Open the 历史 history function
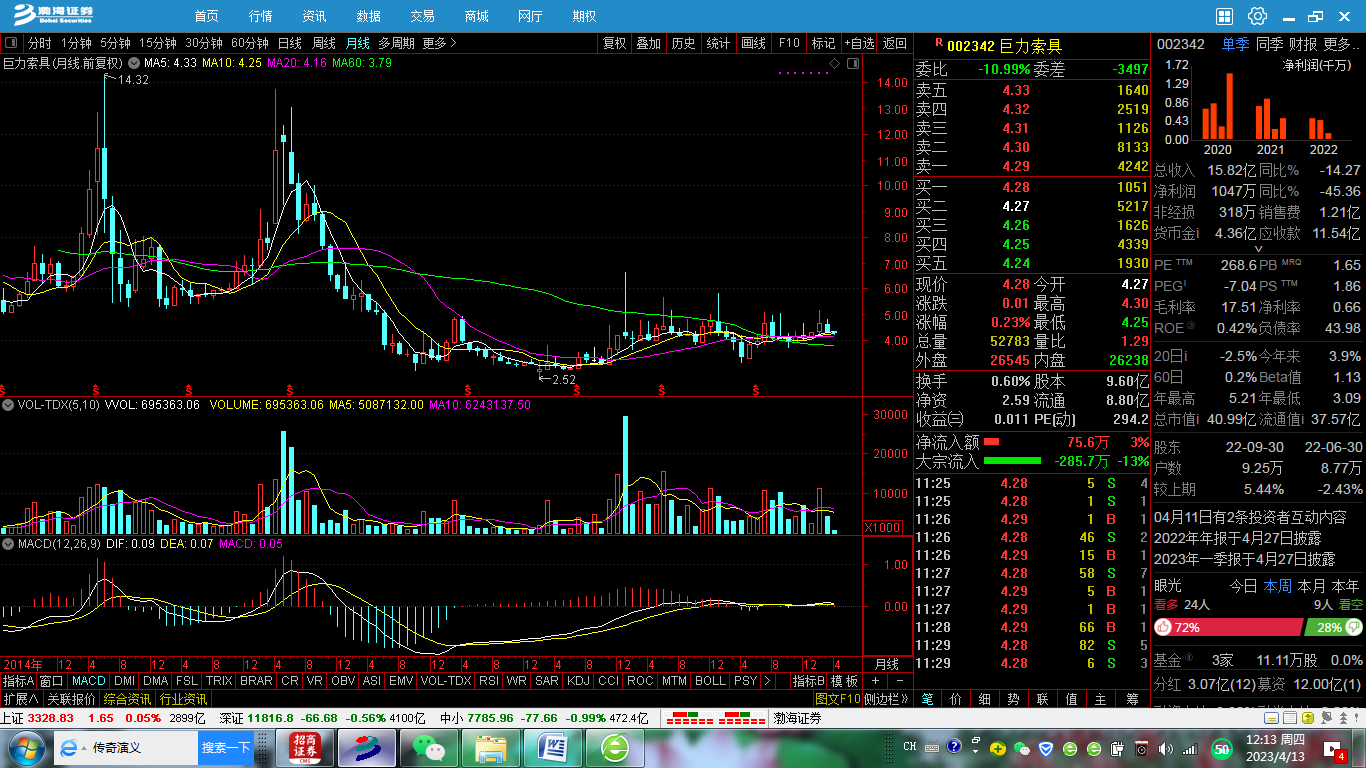1366x768 pixels. click(684, 43)
